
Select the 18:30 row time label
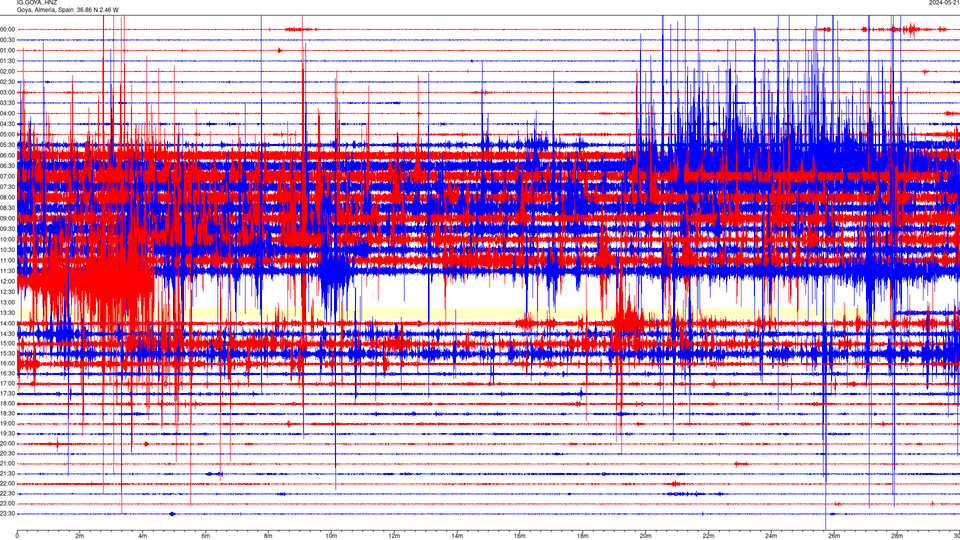[x=8, y=413]
